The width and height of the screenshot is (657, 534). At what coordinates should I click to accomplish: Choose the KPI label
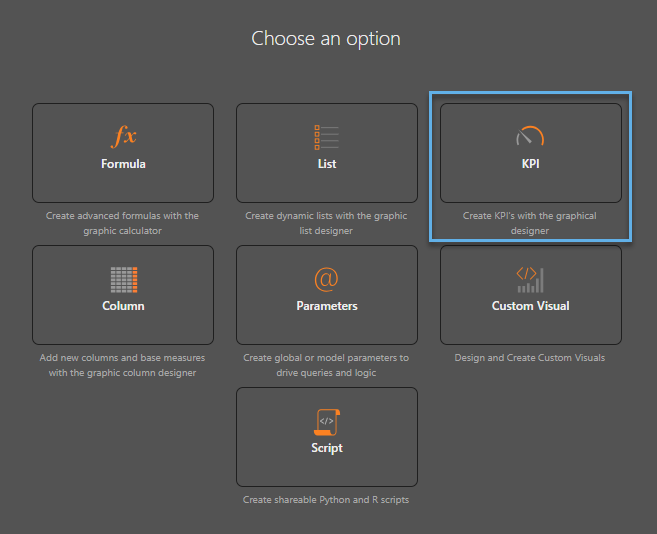(x=530, y=164)
